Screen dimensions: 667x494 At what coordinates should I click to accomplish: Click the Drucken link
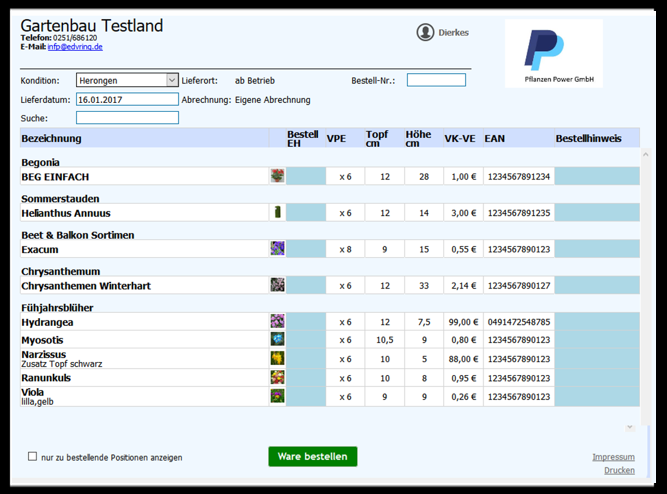pos(619,470)
